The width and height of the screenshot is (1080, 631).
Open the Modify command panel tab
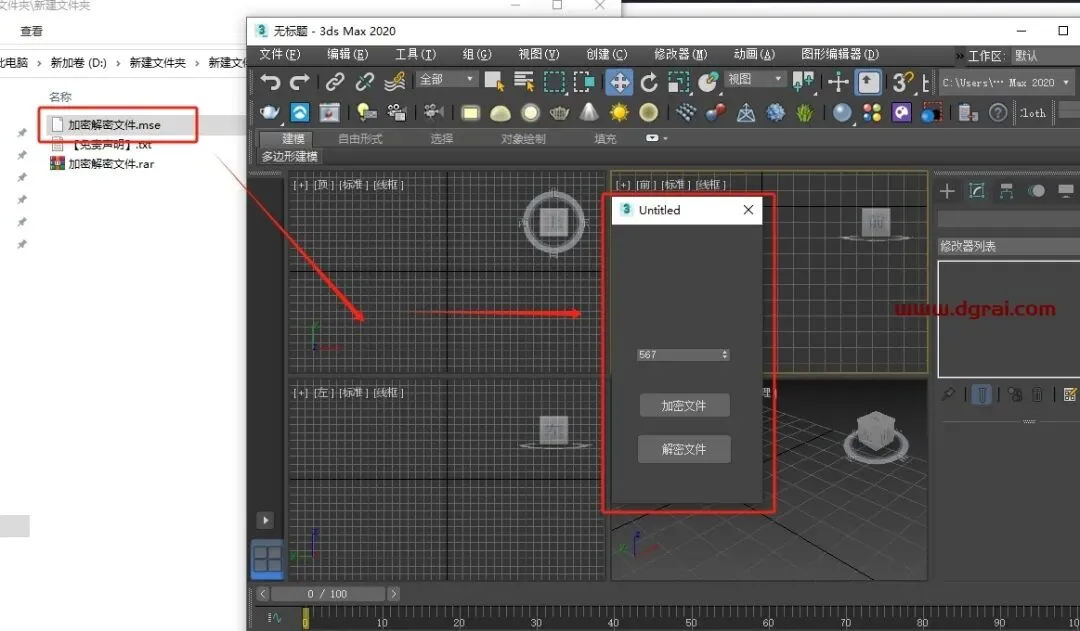pyautogui.click(x=977, y=191)
